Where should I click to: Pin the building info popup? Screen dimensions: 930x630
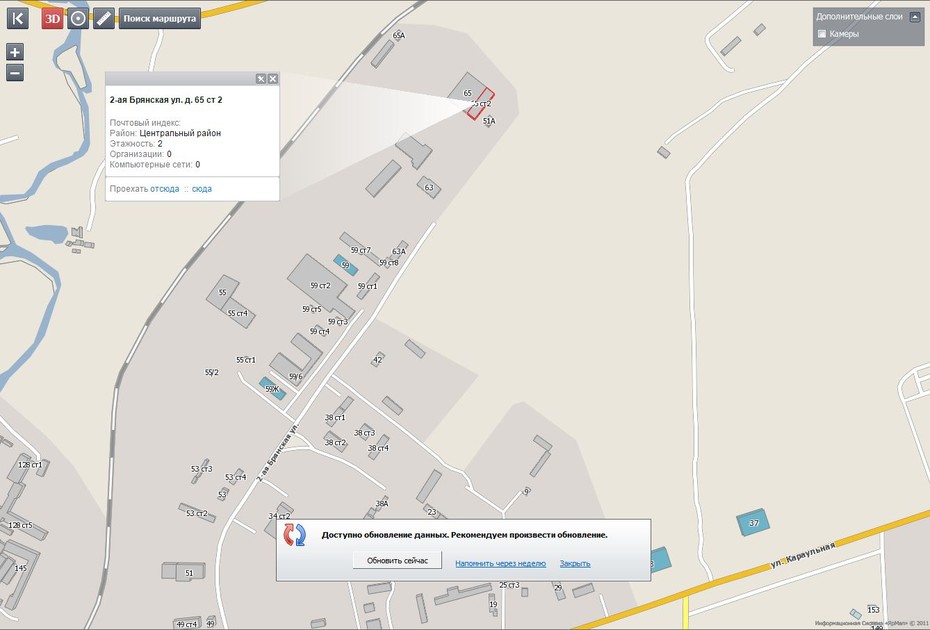click(x=260, y=79)
